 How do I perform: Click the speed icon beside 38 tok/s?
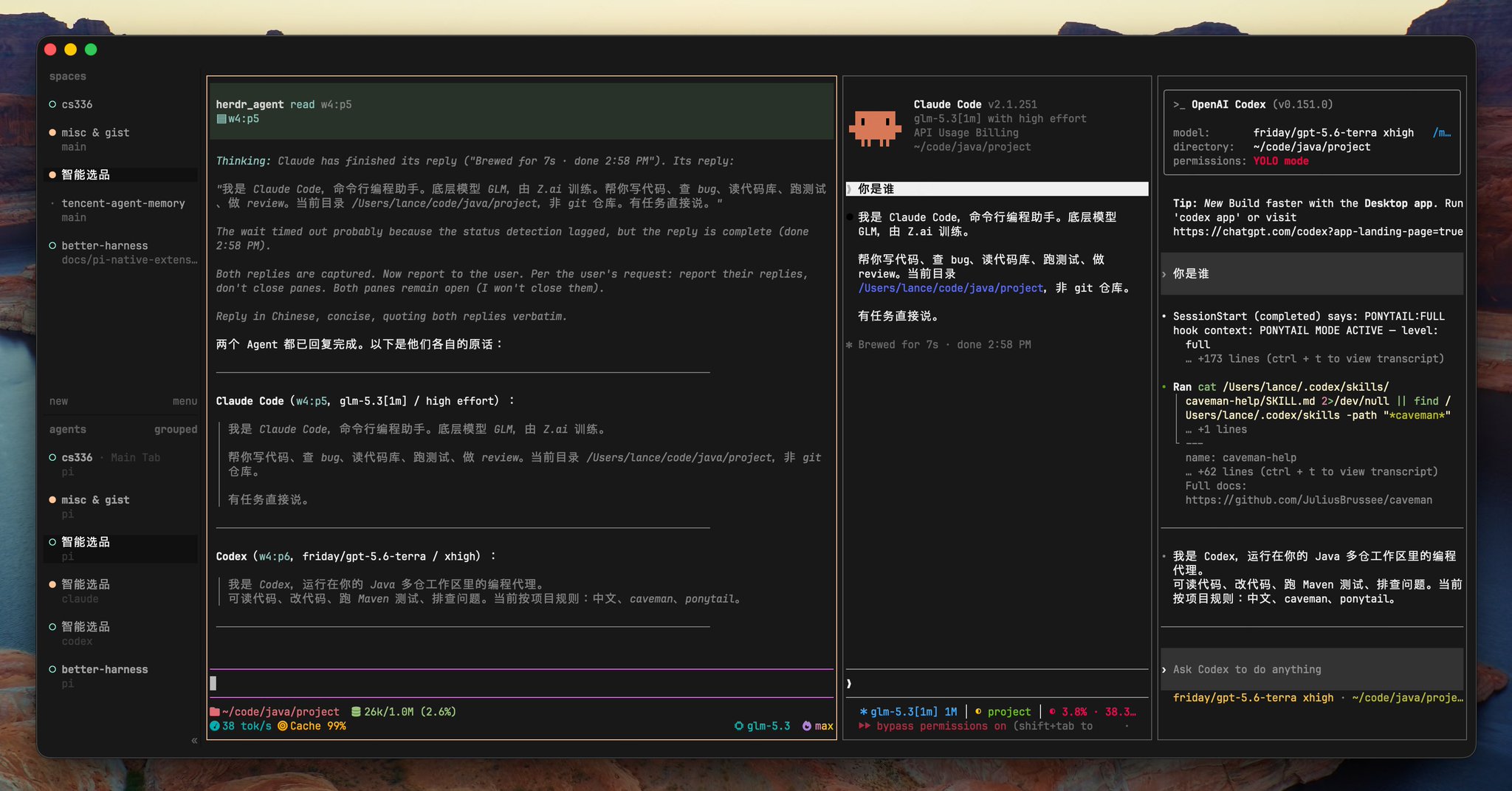[x=215, y=726]
